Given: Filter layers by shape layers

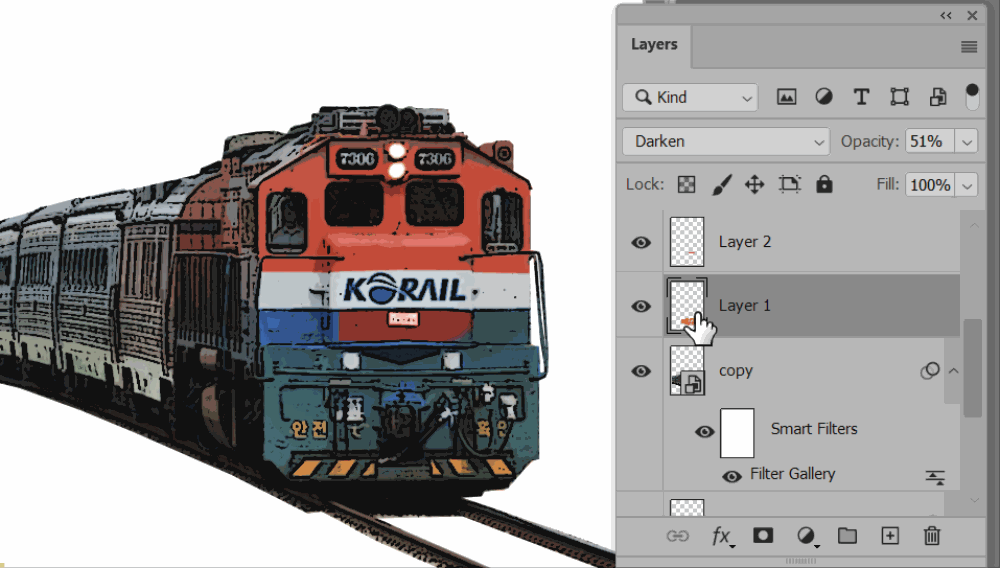Looking at the screenshot, I should (x=899, y=97).
